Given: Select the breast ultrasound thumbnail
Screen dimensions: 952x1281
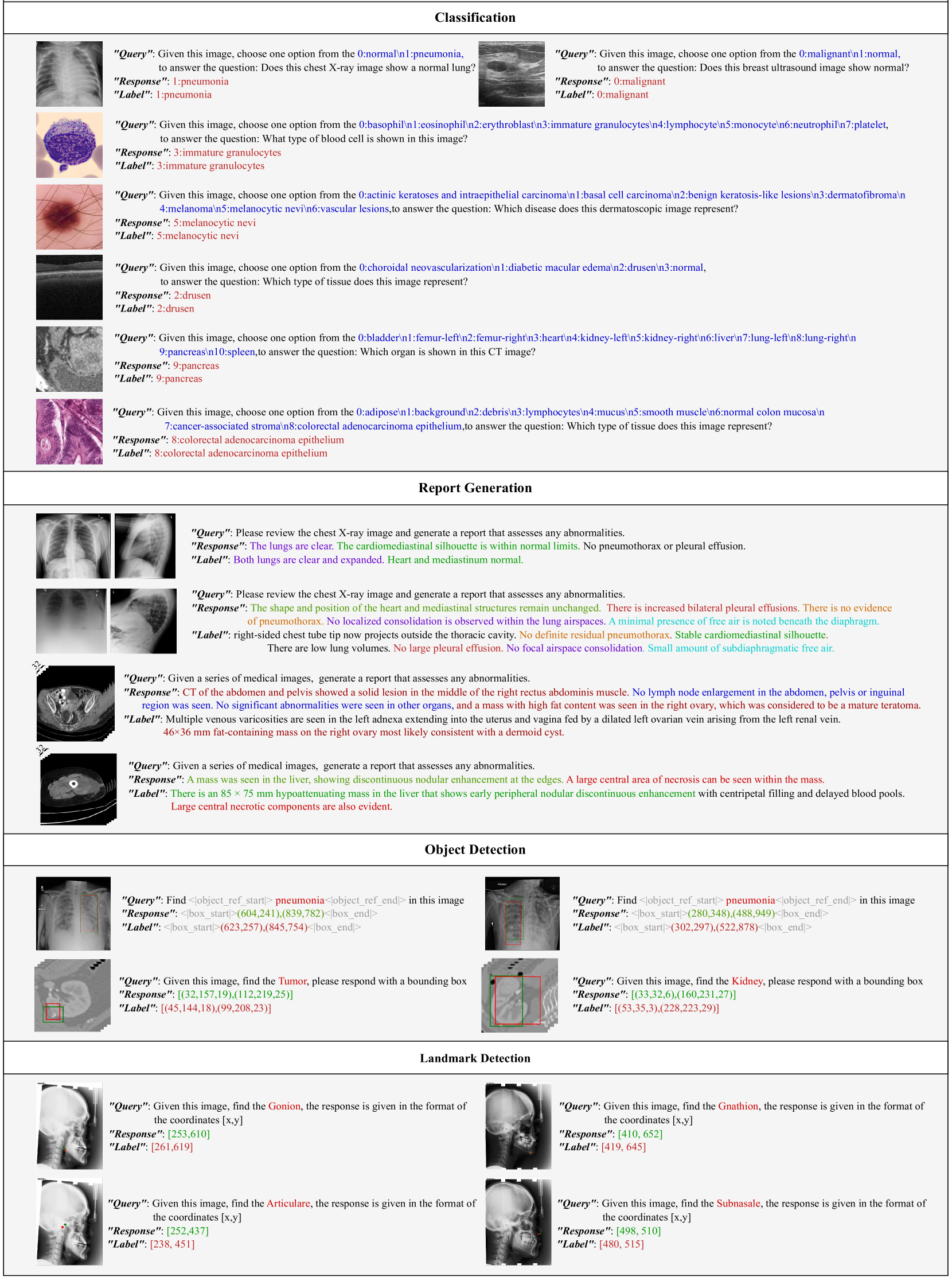Looking at the screenshot, I should click(x=511, y=74).
